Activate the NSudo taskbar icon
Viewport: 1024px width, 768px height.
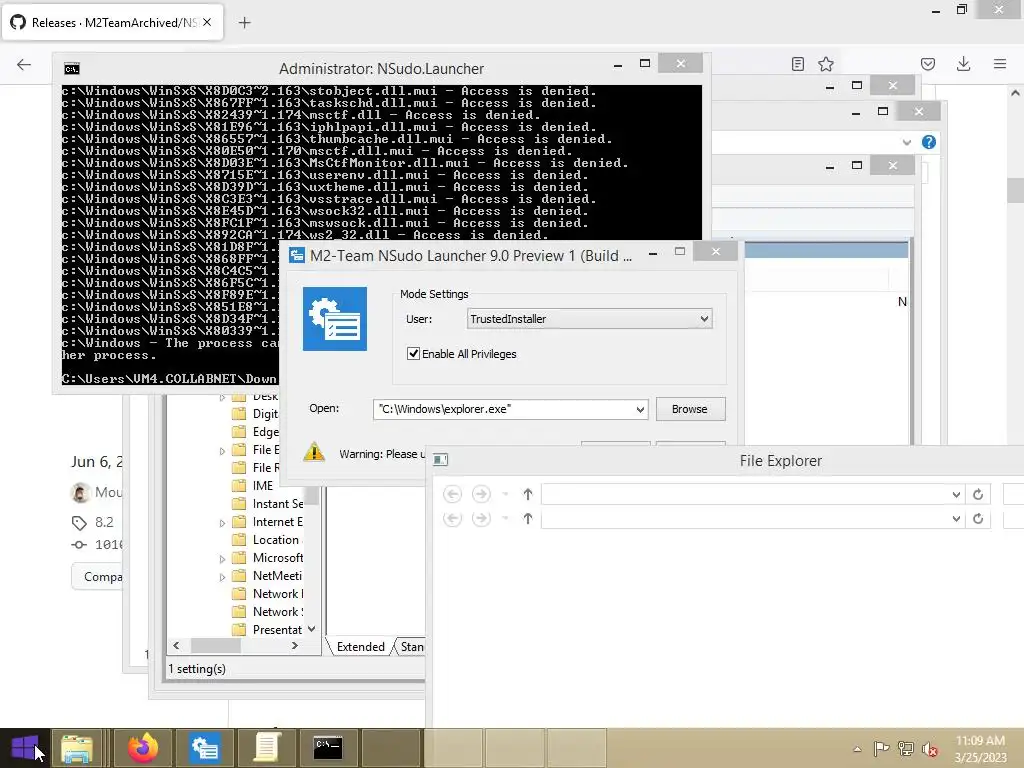click(x=204, y=748)
